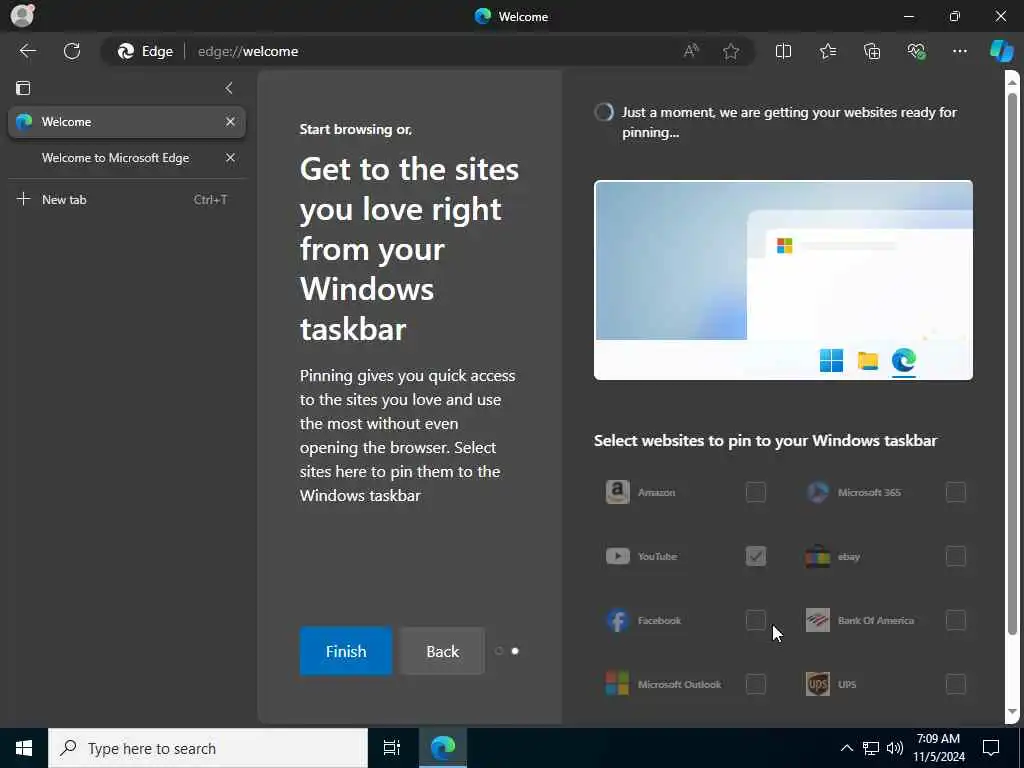Check the Microsoft 365 checkbox

pyautogui.click(x=955, y=492)
